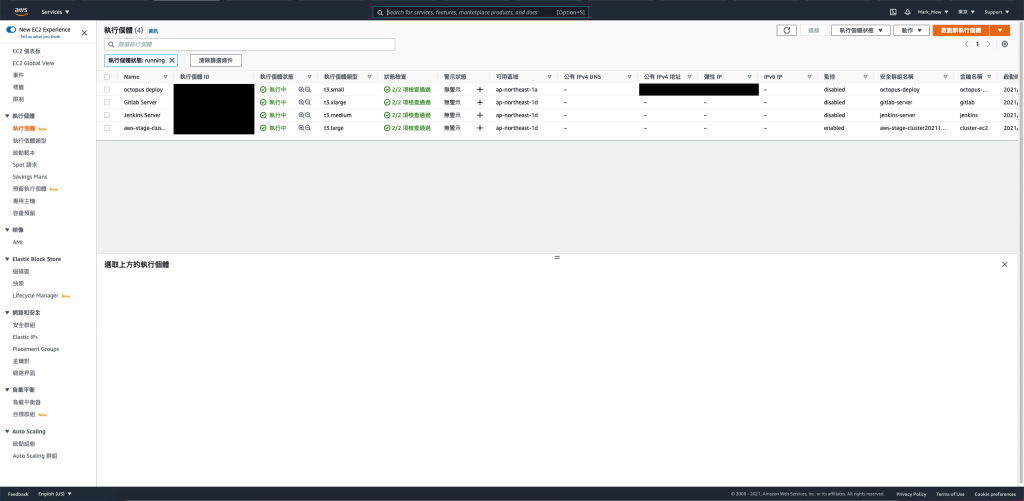
Task: Click the AWS services search field
Action: 481,12
